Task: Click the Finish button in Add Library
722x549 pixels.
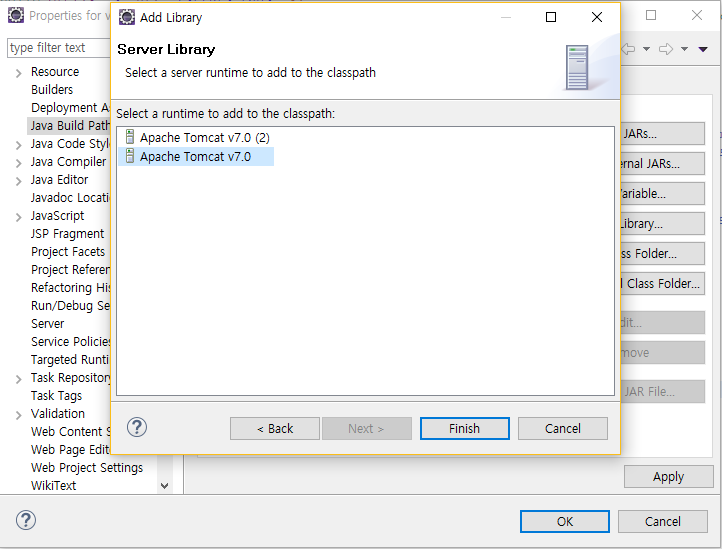Action: pos(465,429)
